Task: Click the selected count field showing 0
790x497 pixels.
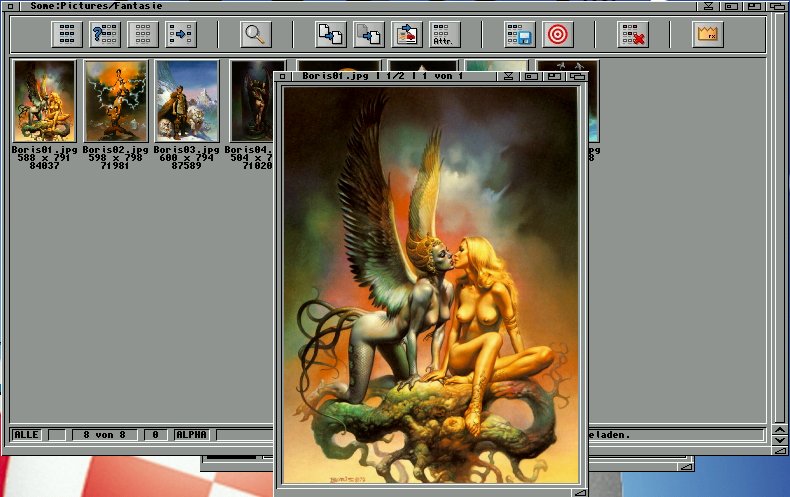Action: pyautogui.click(x=155, y=434)
